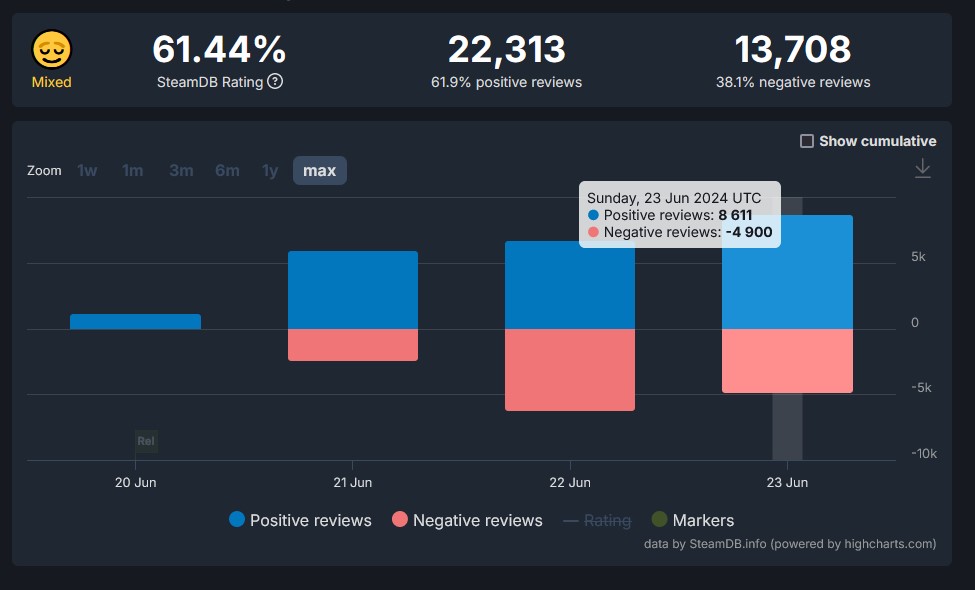Image resolution: width=975 pixels, height=590 pixels.
Task: Set zoom range to 6m
Action: [227, 171]
